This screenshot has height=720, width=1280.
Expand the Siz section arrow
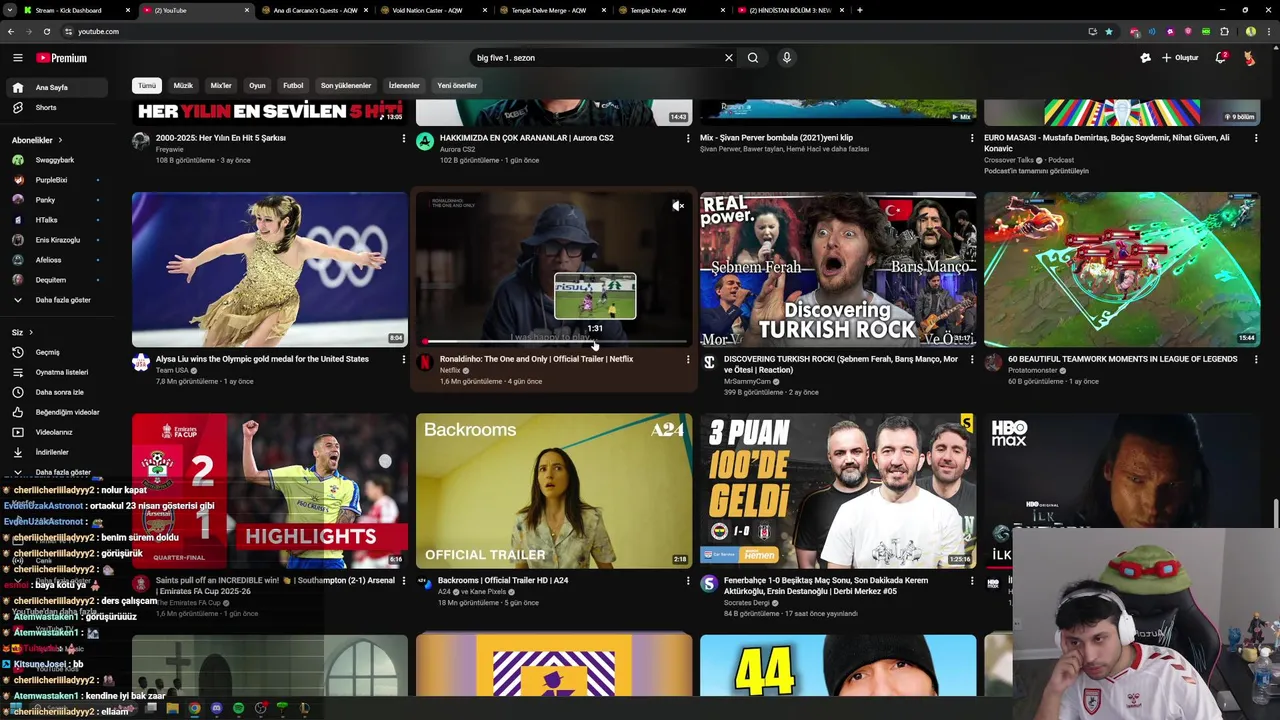pyautogui.click(x=30, y=332)
